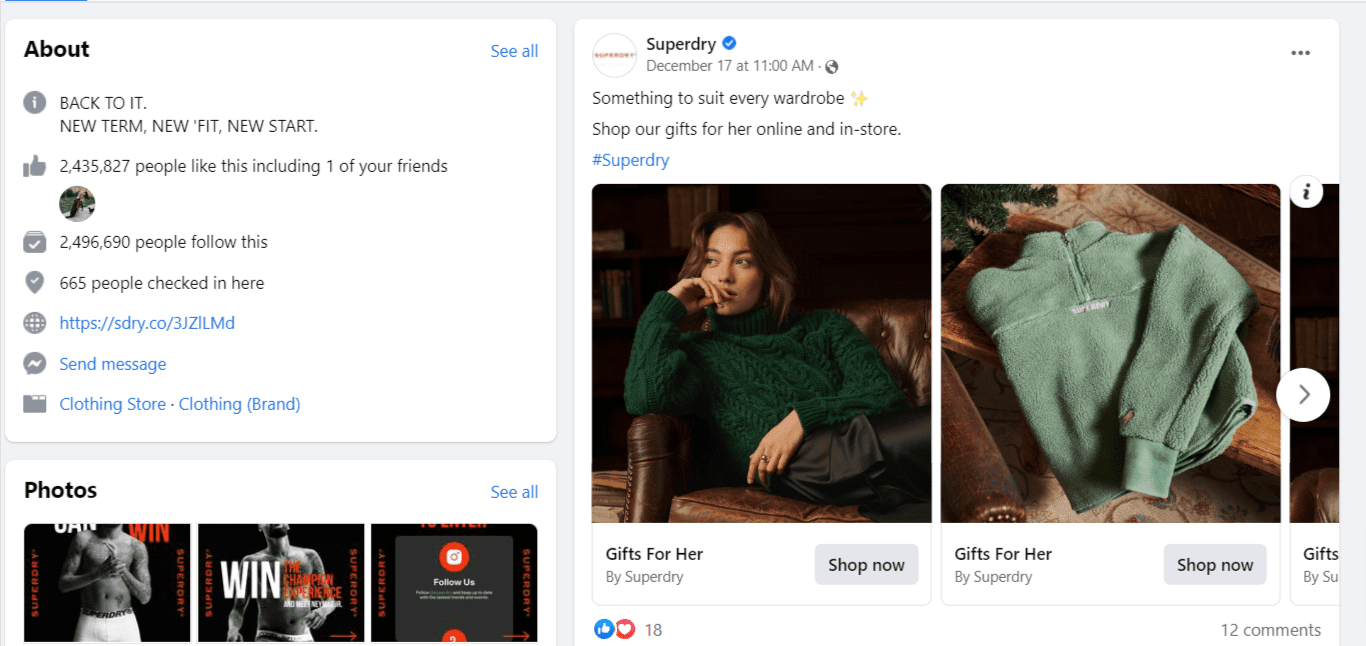Open the ad info circle on the carousel
This screenshot has height=646, width=1366.
click(1306, 191)
